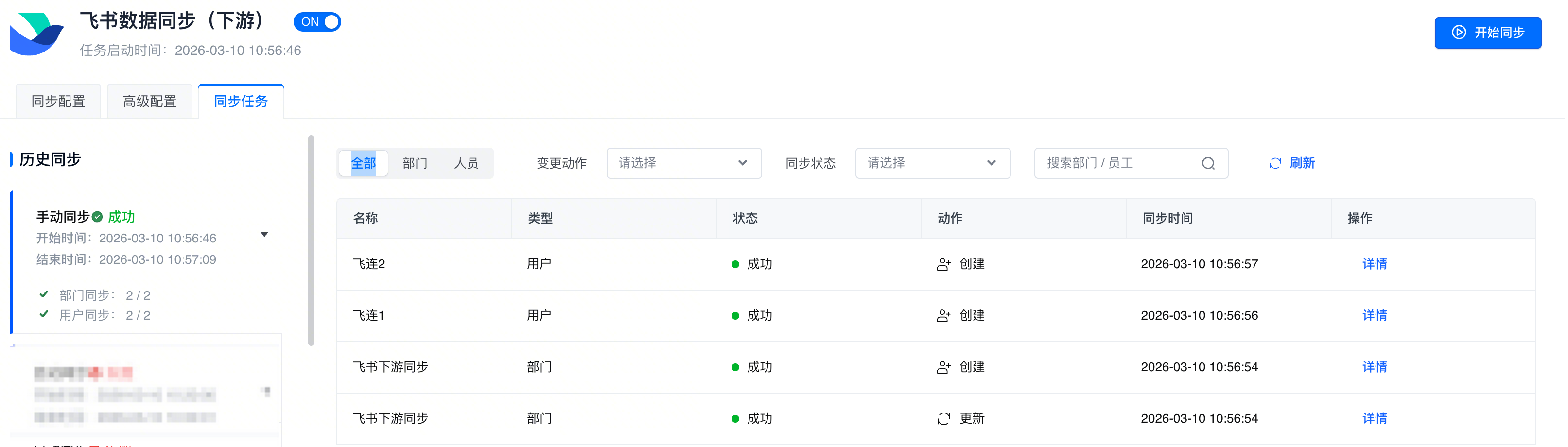Open the 变更动作 dropdown

tap(683, 164)
